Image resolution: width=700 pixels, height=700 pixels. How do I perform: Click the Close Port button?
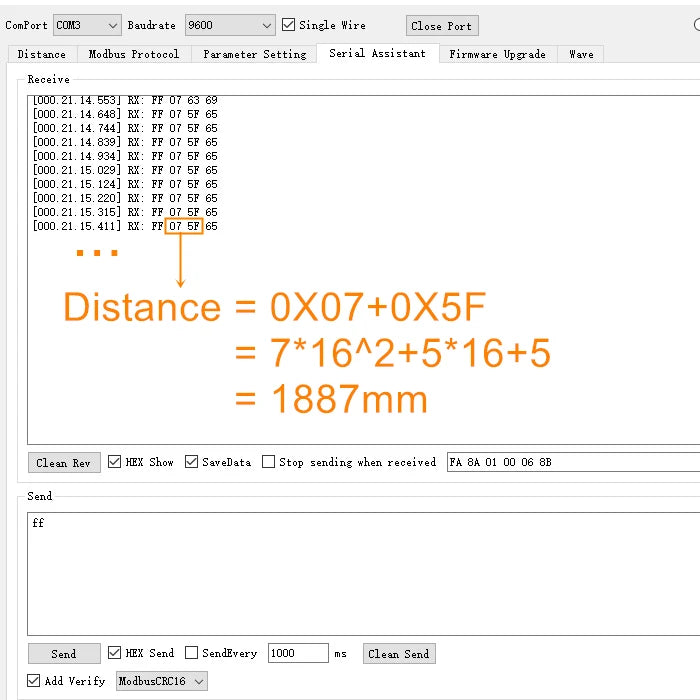click(442, 25)
